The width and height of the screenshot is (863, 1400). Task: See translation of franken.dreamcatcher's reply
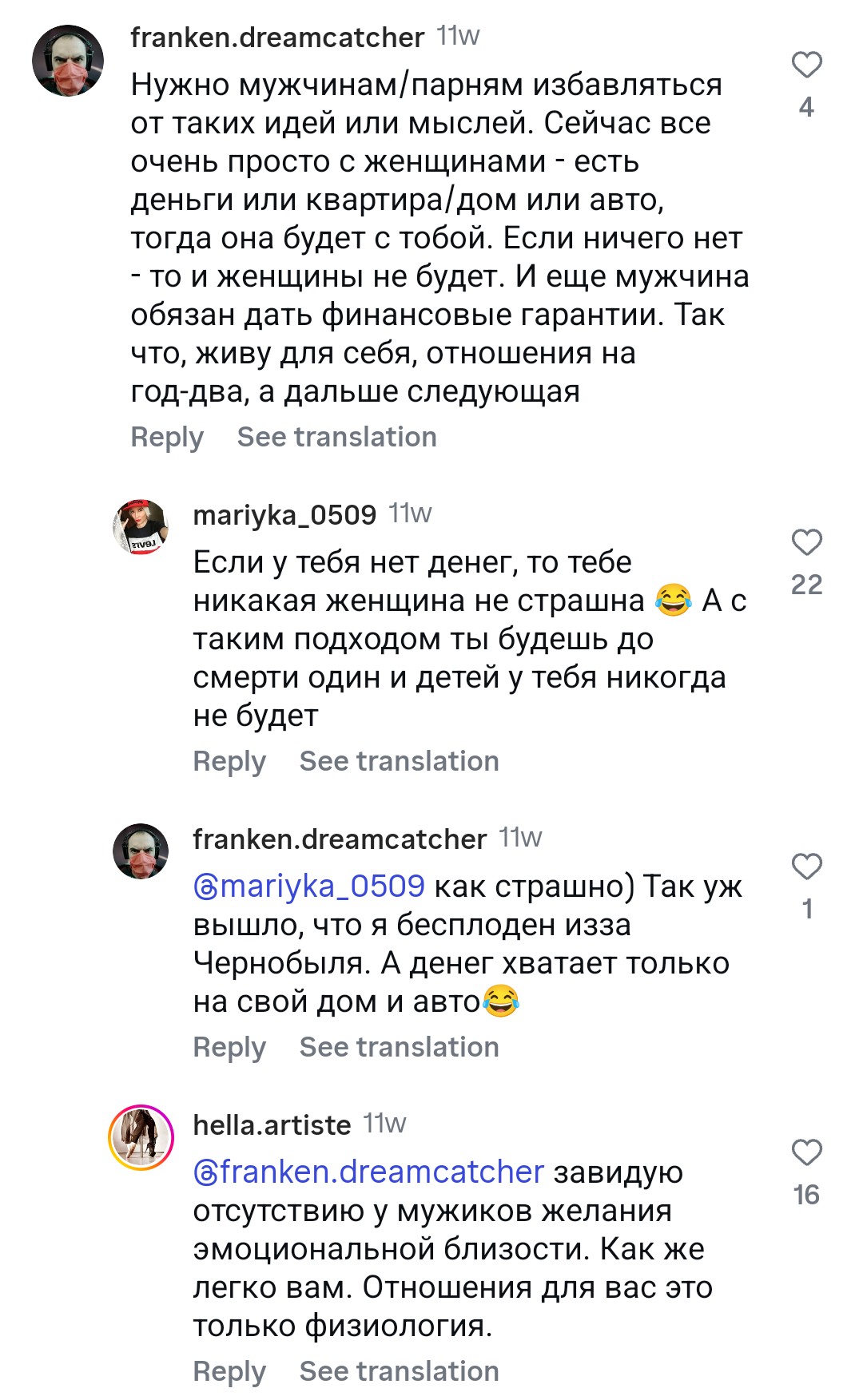point(399,1047)
